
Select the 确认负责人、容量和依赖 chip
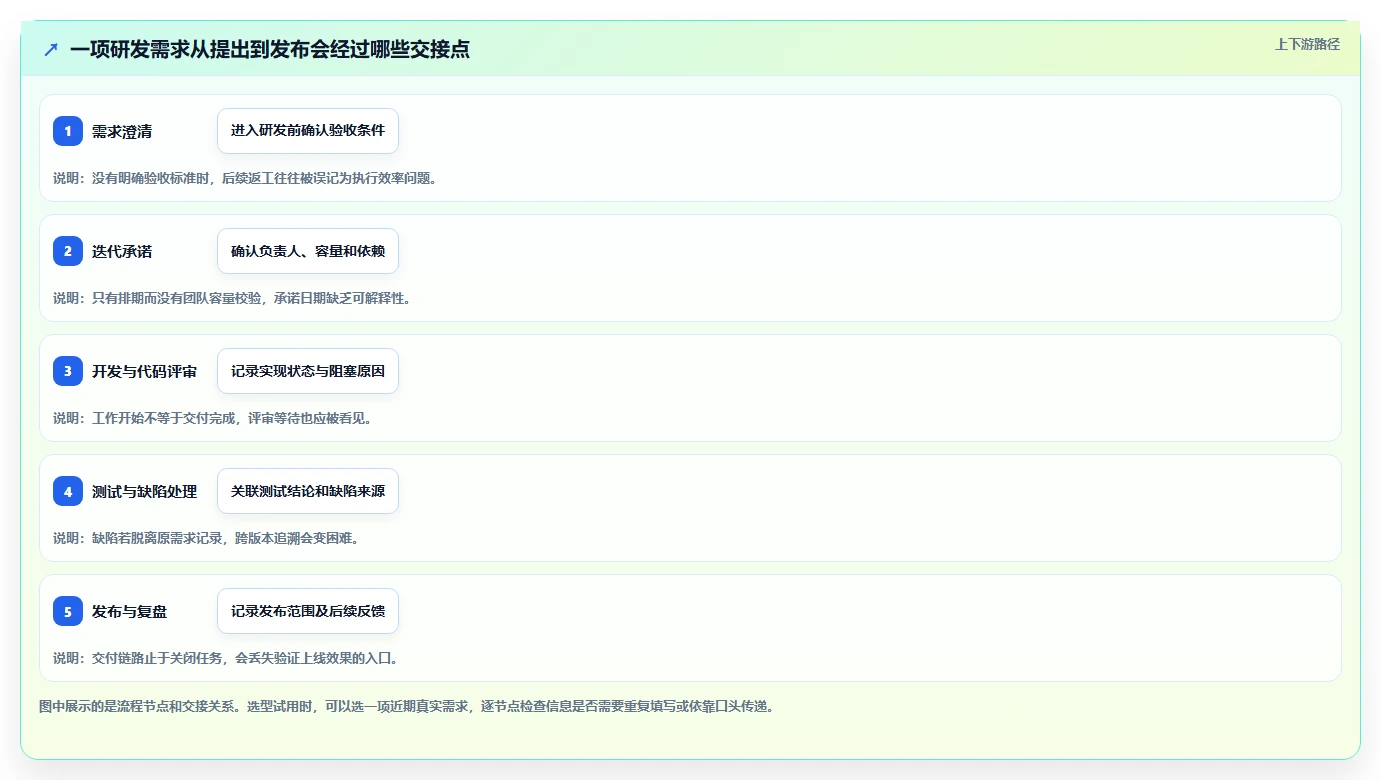click(x=308, y=251)
